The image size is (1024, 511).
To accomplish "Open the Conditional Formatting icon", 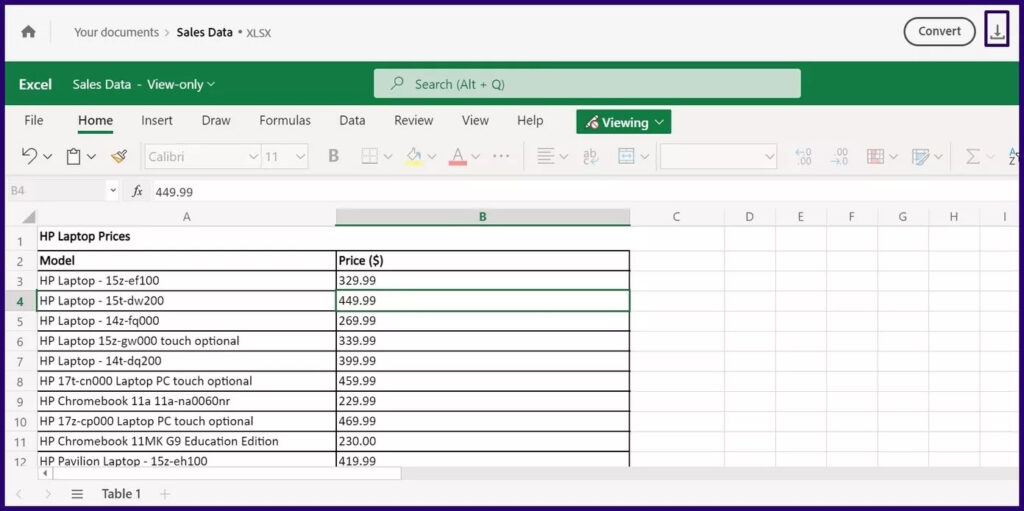I will click(875, 156).
